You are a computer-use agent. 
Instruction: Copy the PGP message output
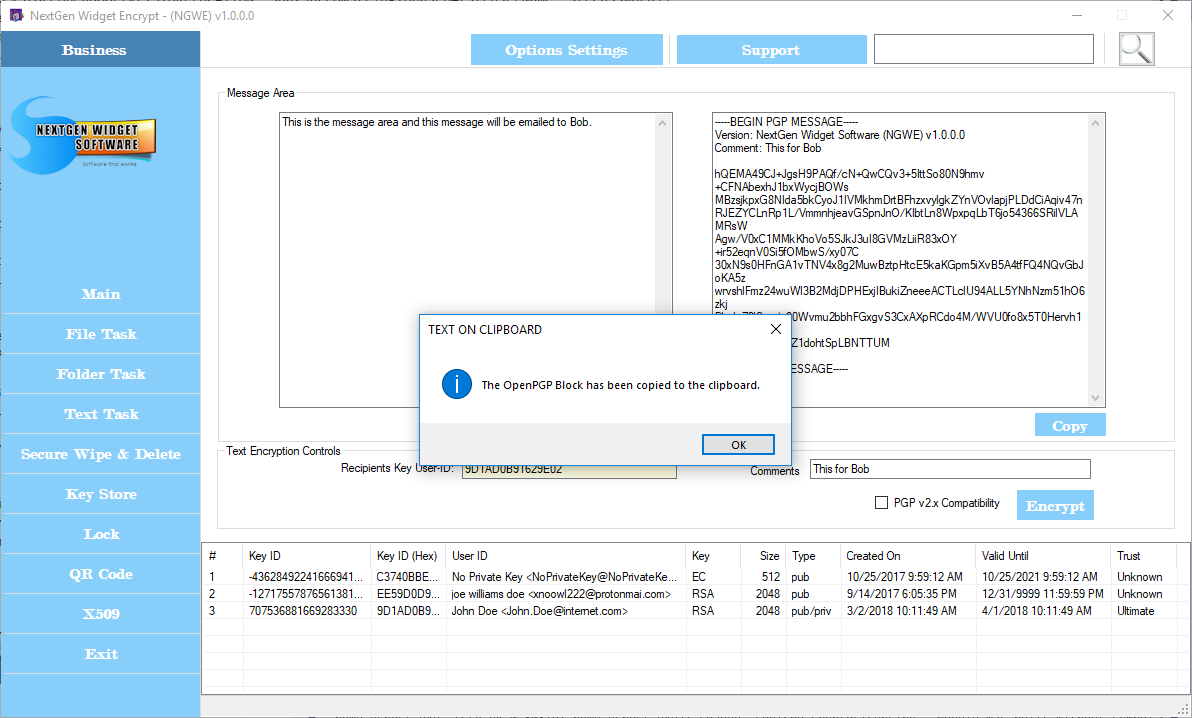point(1070,426)
